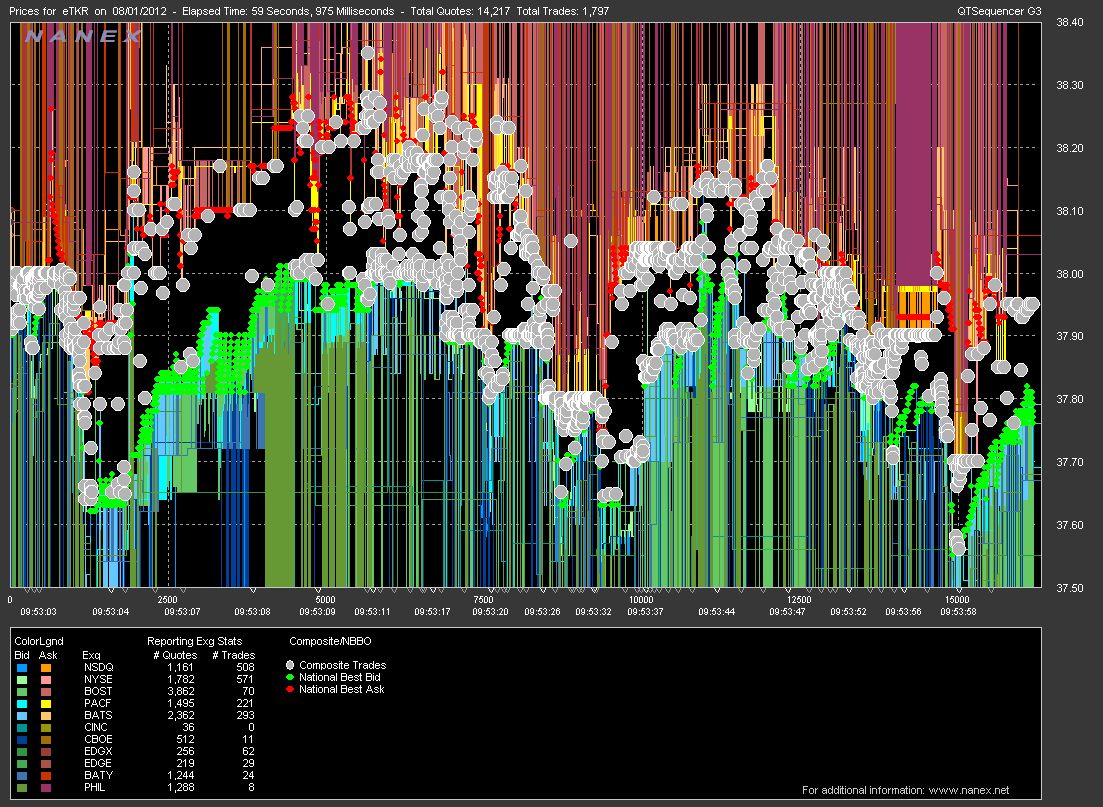Click the 'National Best Ask' legend label

coord(342,689)
